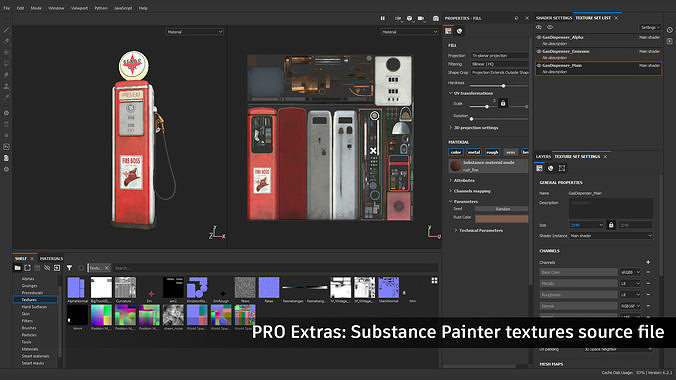Click the shelf search input field

click(x=275, y=268)
